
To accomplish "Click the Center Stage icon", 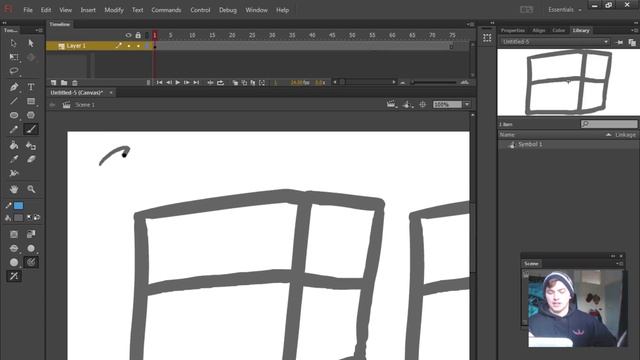I will (422, 104).
